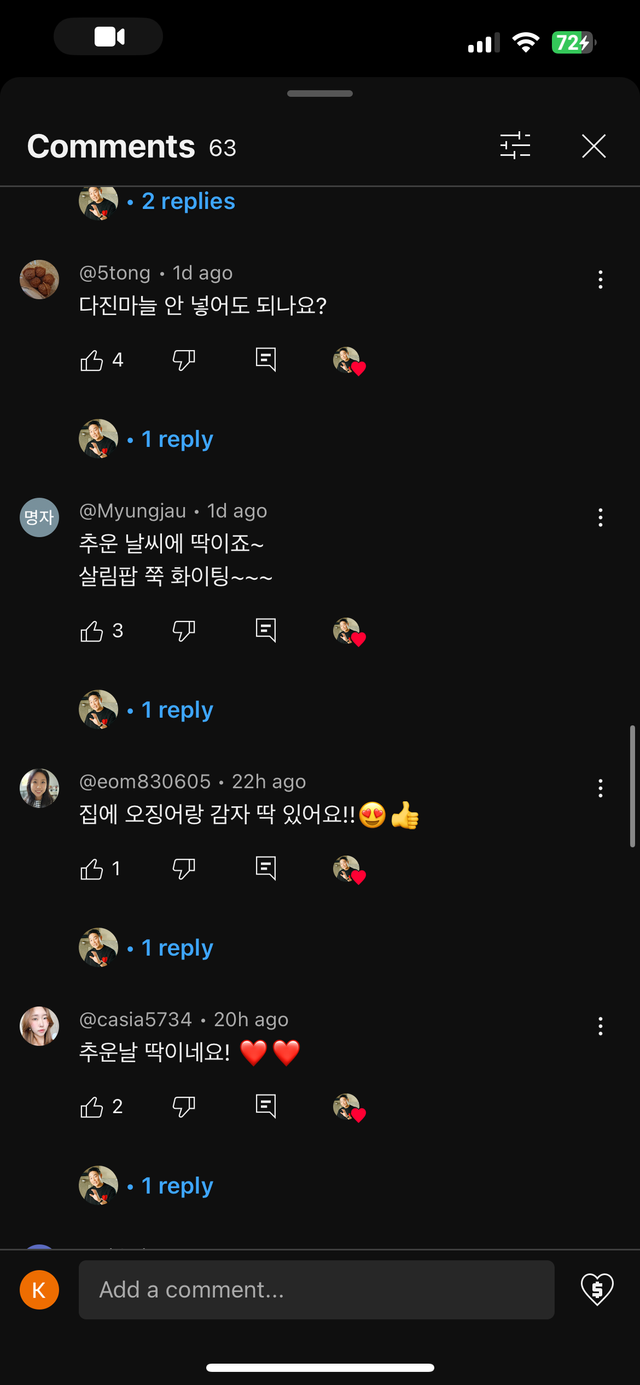The height and width of the screenshot is (1385, 640).
Task: Like the comment by @casia5734
Action: click(x=92, y=1107)
